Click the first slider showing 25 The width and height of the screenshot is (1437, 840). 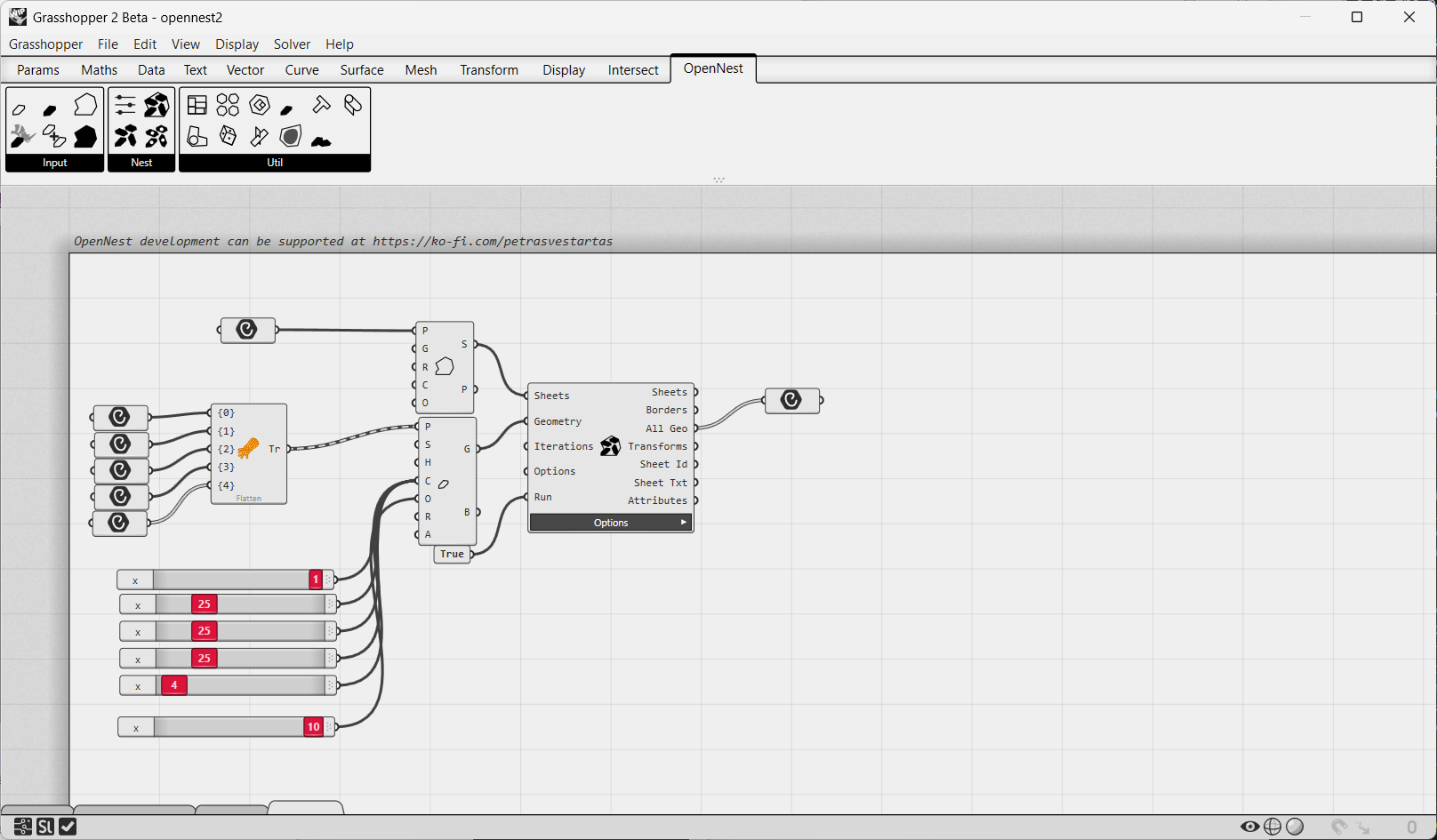205,604
